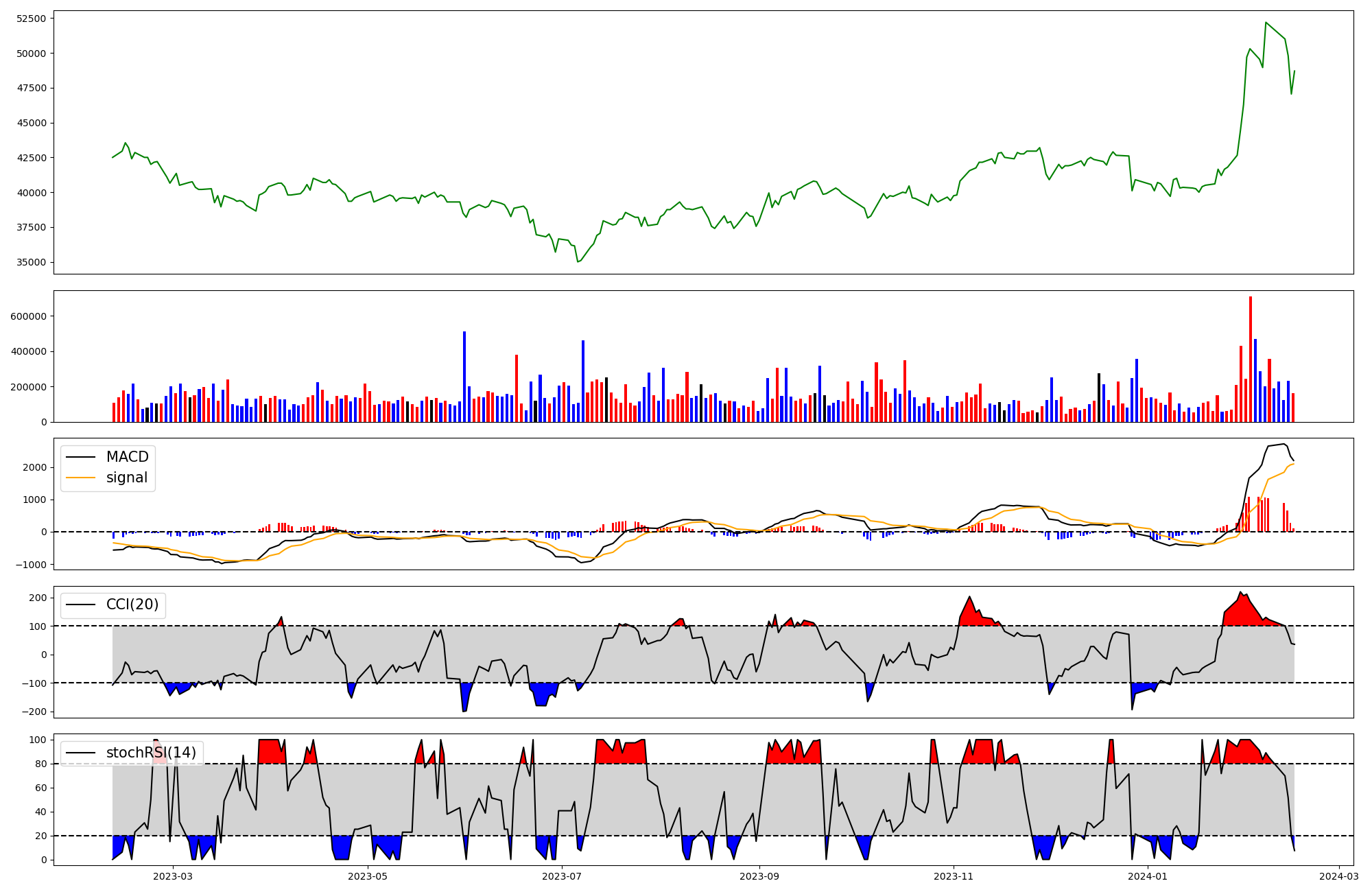Viewport: 1372px width, 892px height.
Task: Click the 80 tick on stochRSI axis
Action: pyautogui.click(x=43, y=764)
